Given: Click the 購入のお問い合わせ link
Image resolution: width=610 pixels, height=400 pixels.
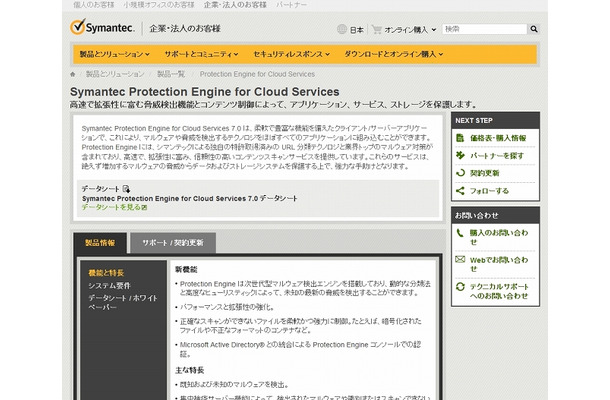Looking at the screenshot, I should tap(499, 237).
